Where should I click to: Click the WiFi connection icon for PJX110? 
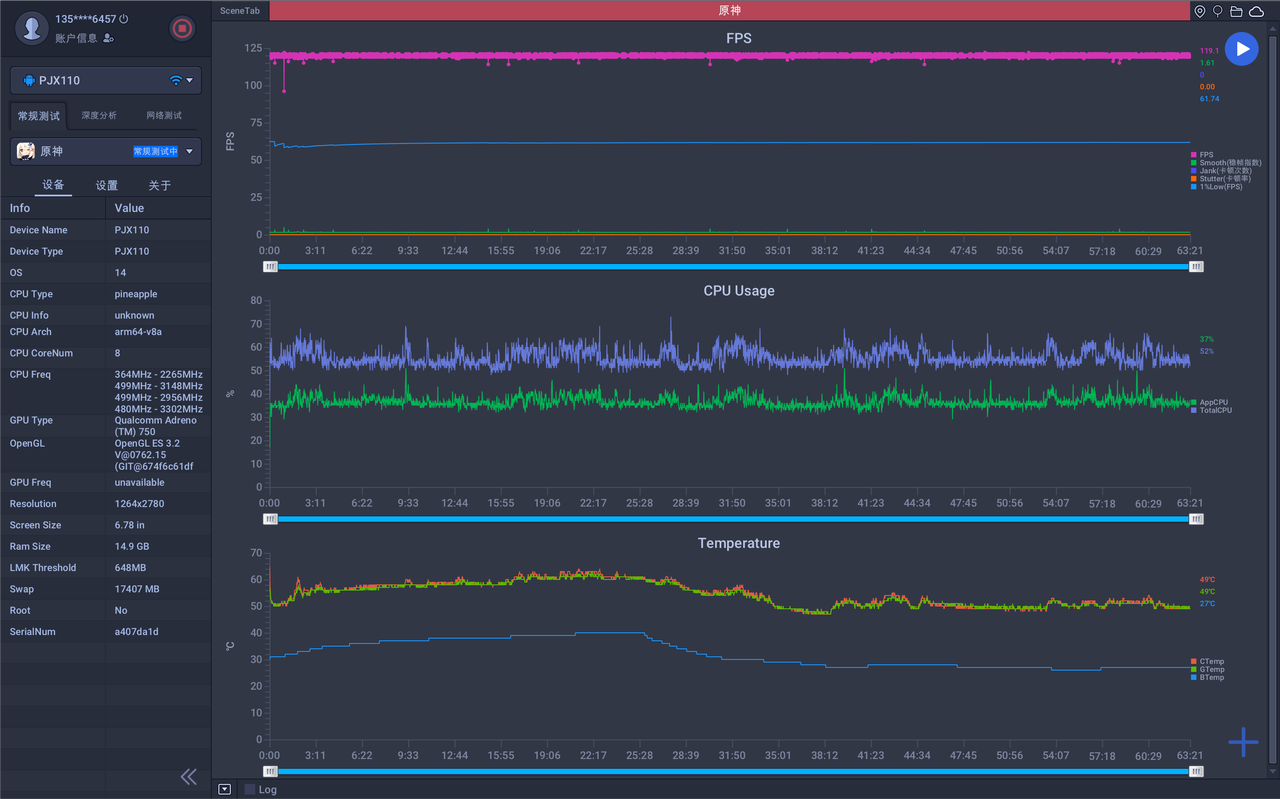pyautogui.click(x=176, y=80)
